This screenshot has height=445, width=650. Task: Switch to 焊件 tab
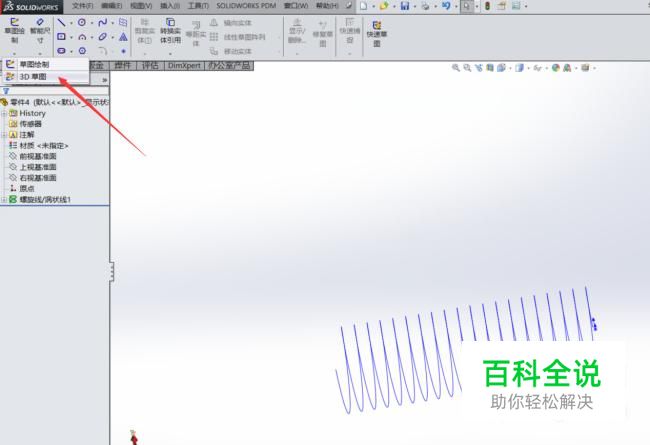click(123, 66)
